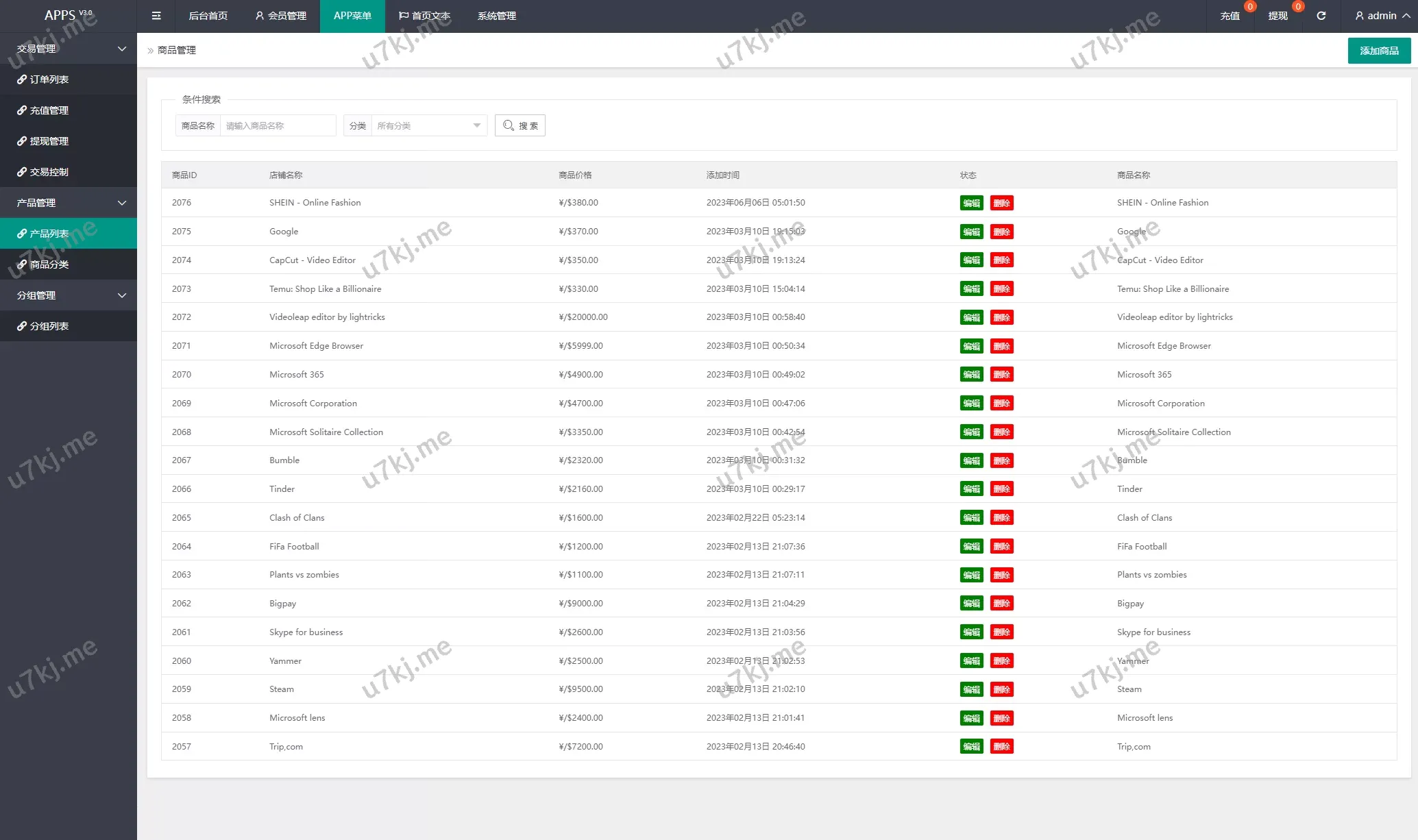Screen dimensions: 1418x840
Task: Open 充值管理 in the sidebar
Action: pyautogui.click(x=49, y=110)
